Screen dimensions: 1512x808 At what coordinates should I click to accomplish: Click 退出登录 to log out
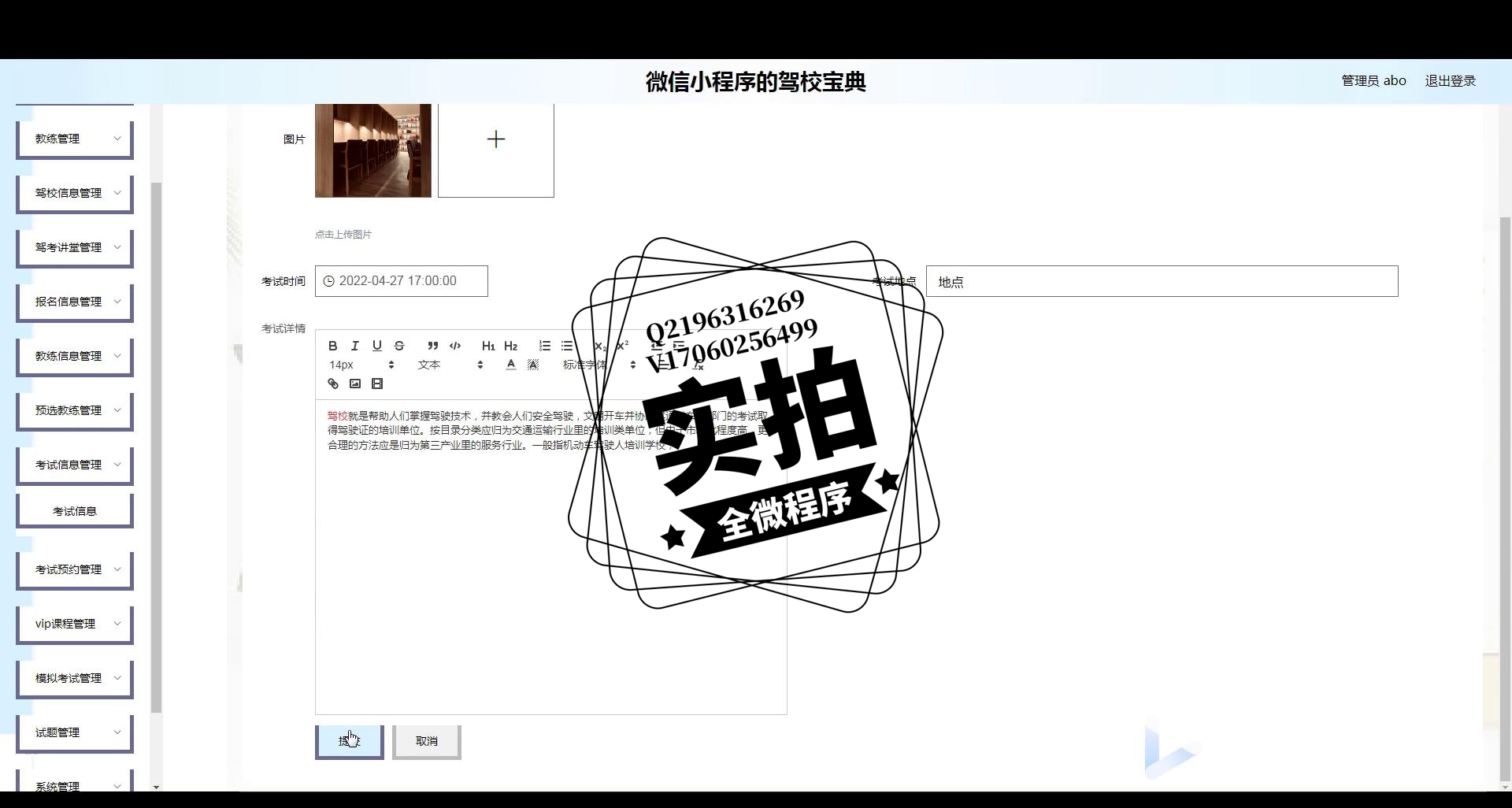tap(1451, 81)
